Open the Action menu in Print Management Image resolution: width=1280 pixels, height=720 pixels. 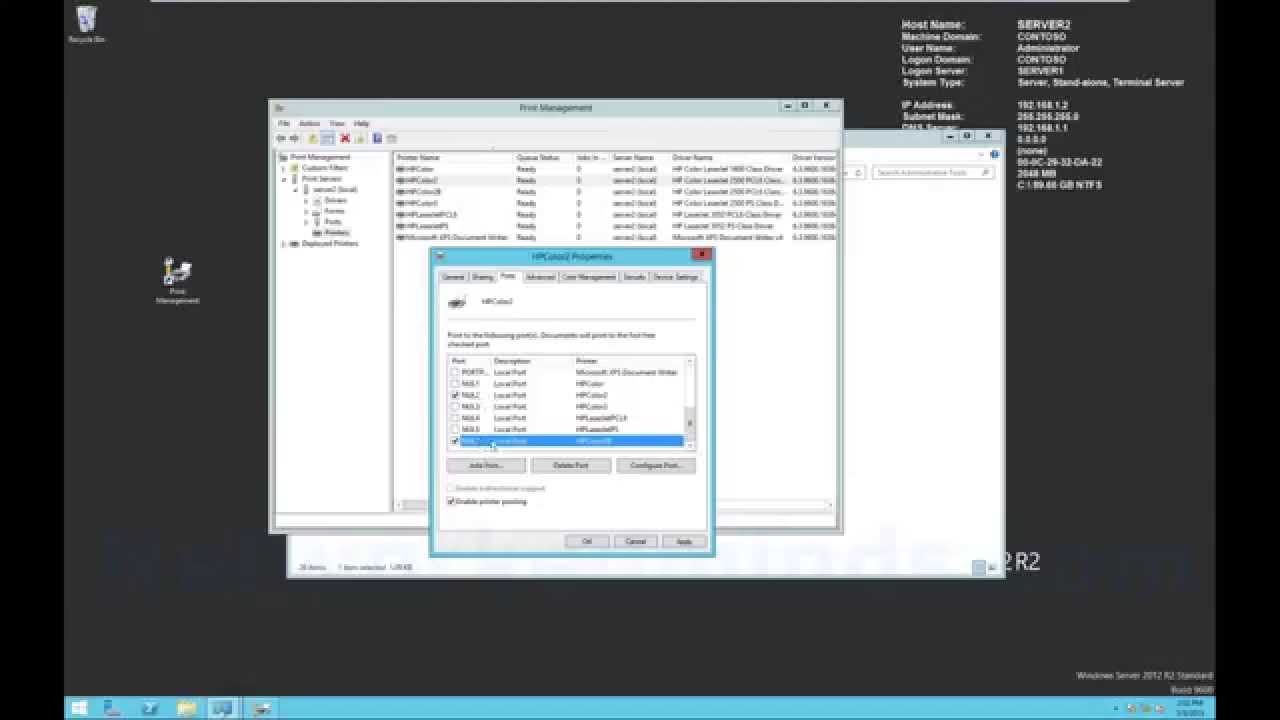[x=309, y=123]
